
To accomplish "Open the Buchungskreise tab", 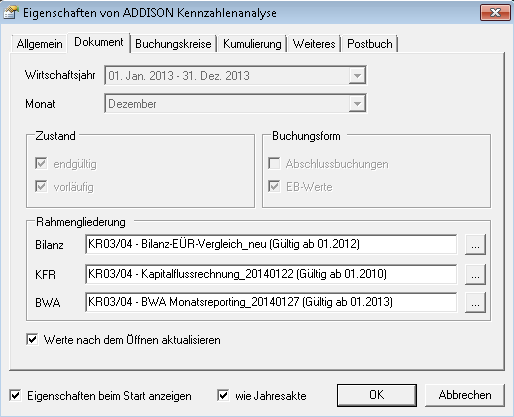I will point(173,44).
